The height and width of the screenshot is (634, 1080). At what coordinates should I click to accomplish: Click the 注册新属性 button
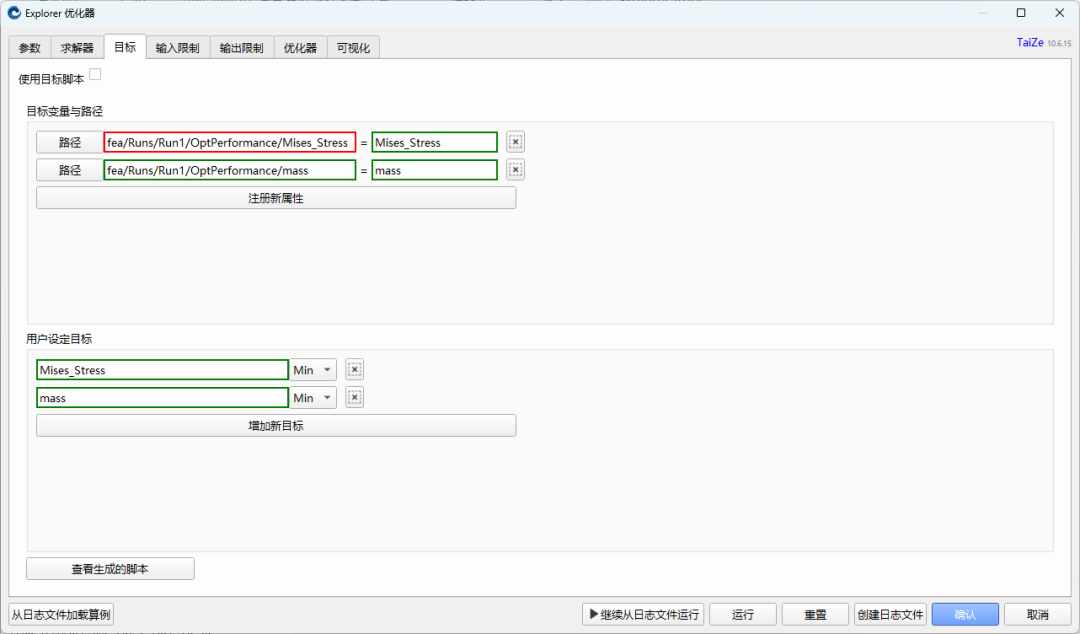(275, 197)
